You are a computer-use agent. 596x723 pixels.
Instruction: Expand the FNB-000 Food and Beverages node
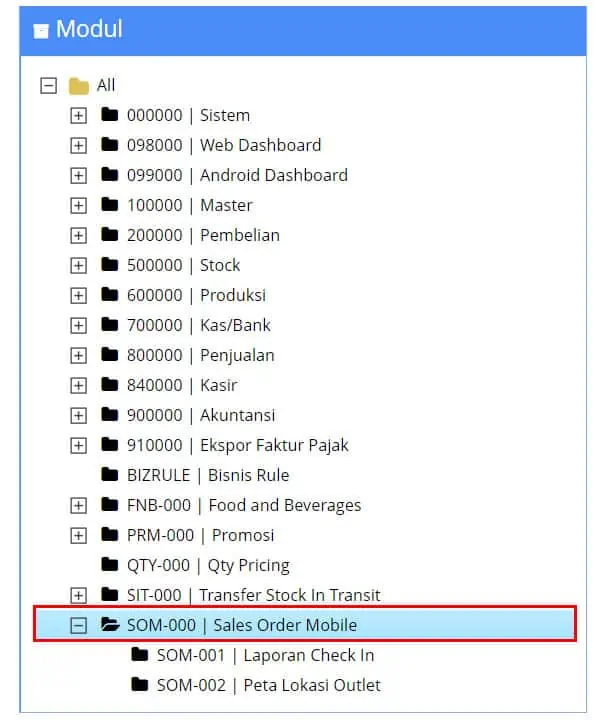78,506
